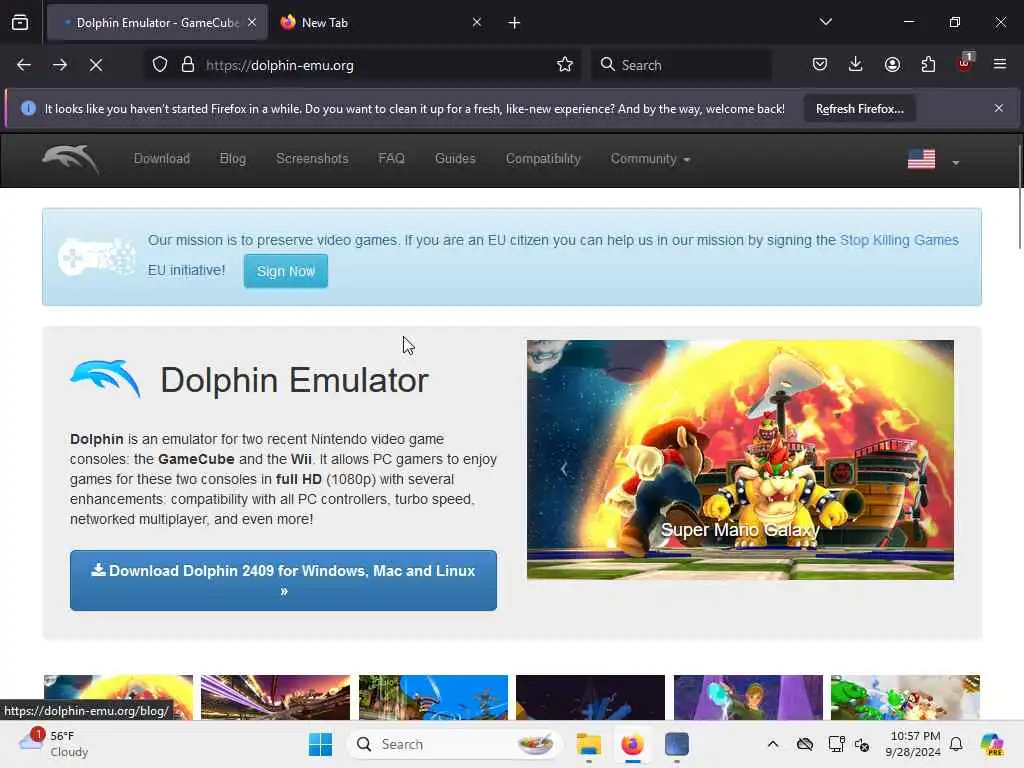The image size is (1024, 768).
Task: Open the Guides page
Action: tap(455, 159)
